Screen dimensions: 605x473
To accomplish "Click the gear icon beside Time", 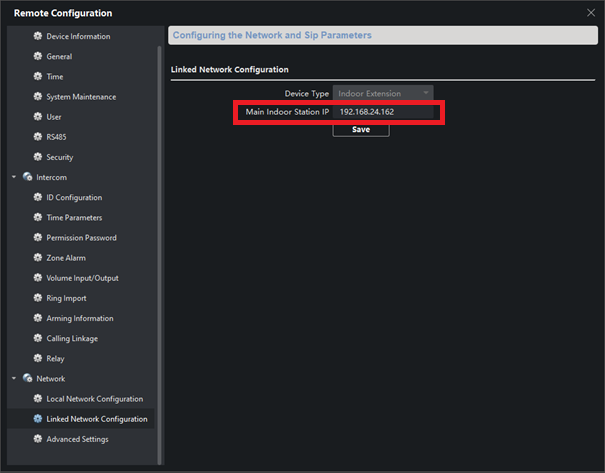I will point(38,77).
